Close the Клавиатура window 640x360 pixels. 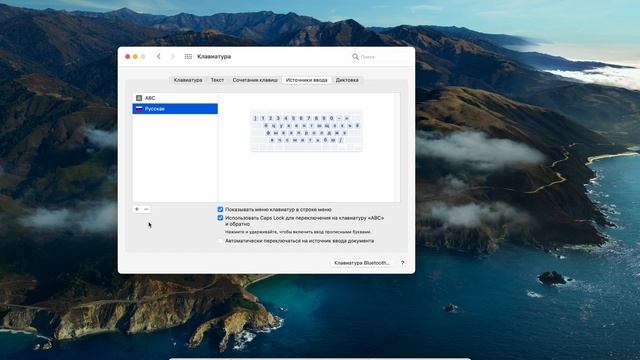tap(127, 57)
